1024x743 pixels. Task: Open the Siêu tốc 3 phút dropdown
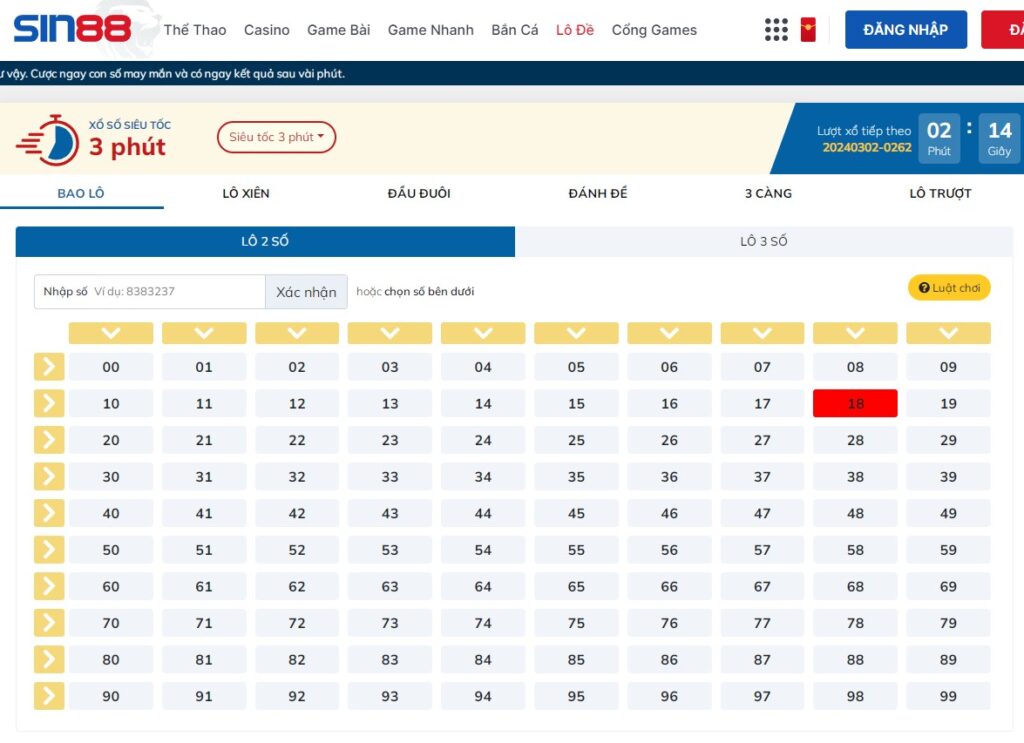276,138
